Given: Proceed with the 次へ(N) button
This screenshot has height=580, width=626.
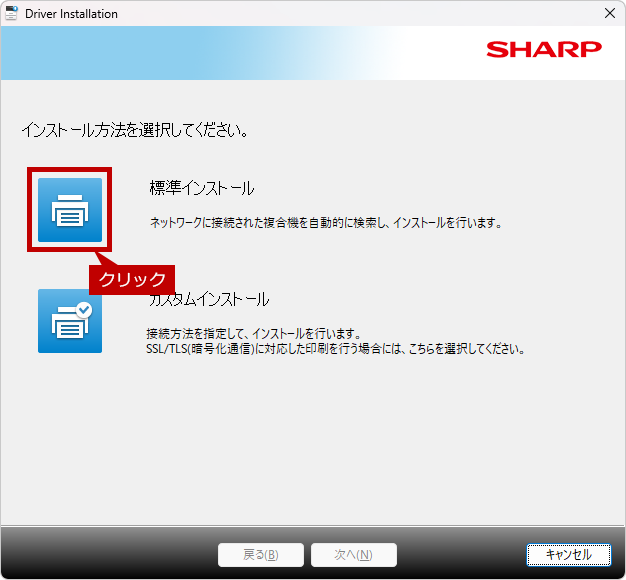Looking at the screenshot, I should (x=354, y=554).
